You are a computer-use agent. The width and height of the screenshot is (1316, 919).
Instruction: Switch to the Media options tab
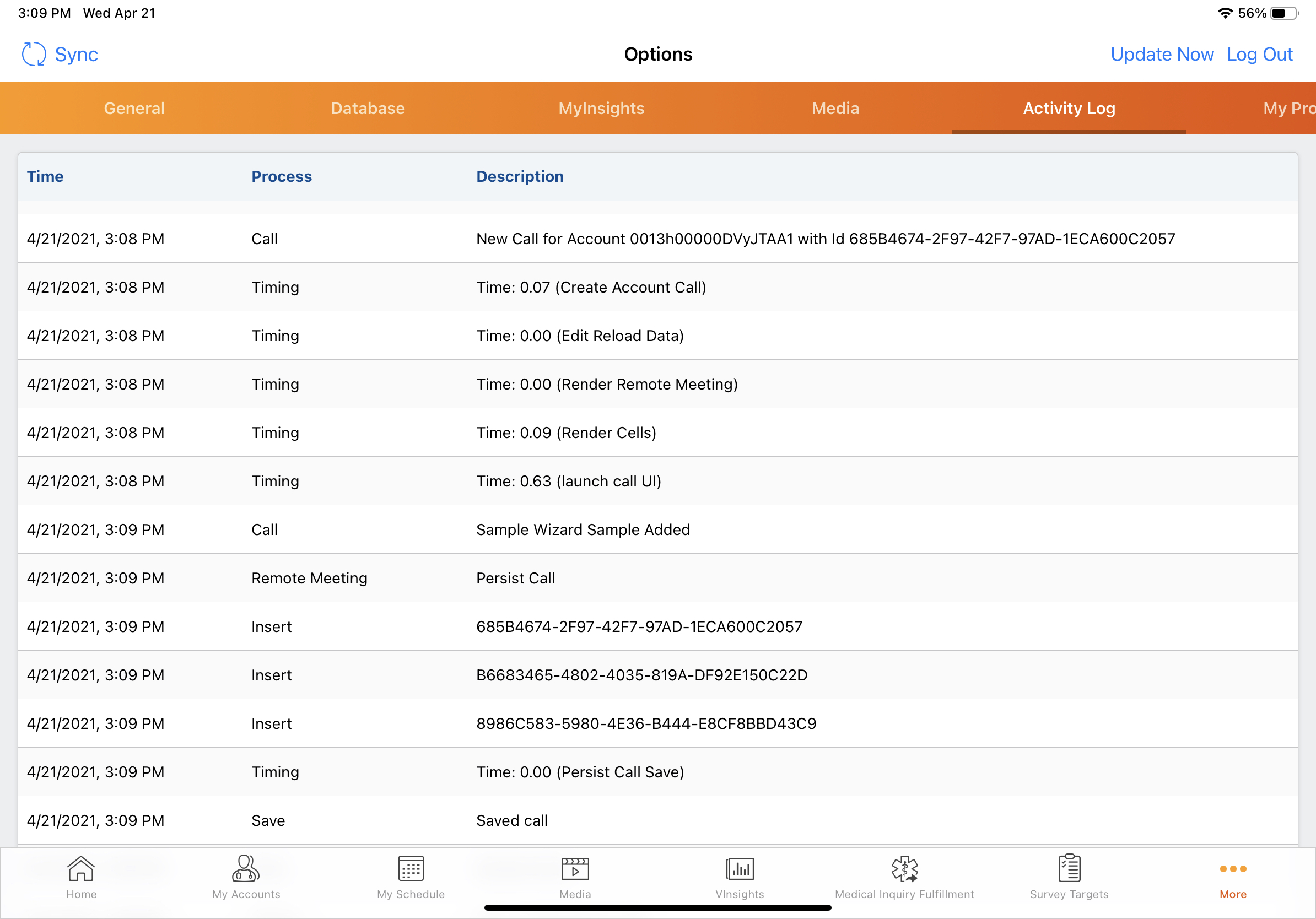pyautogui.click(x=835, y=109)
